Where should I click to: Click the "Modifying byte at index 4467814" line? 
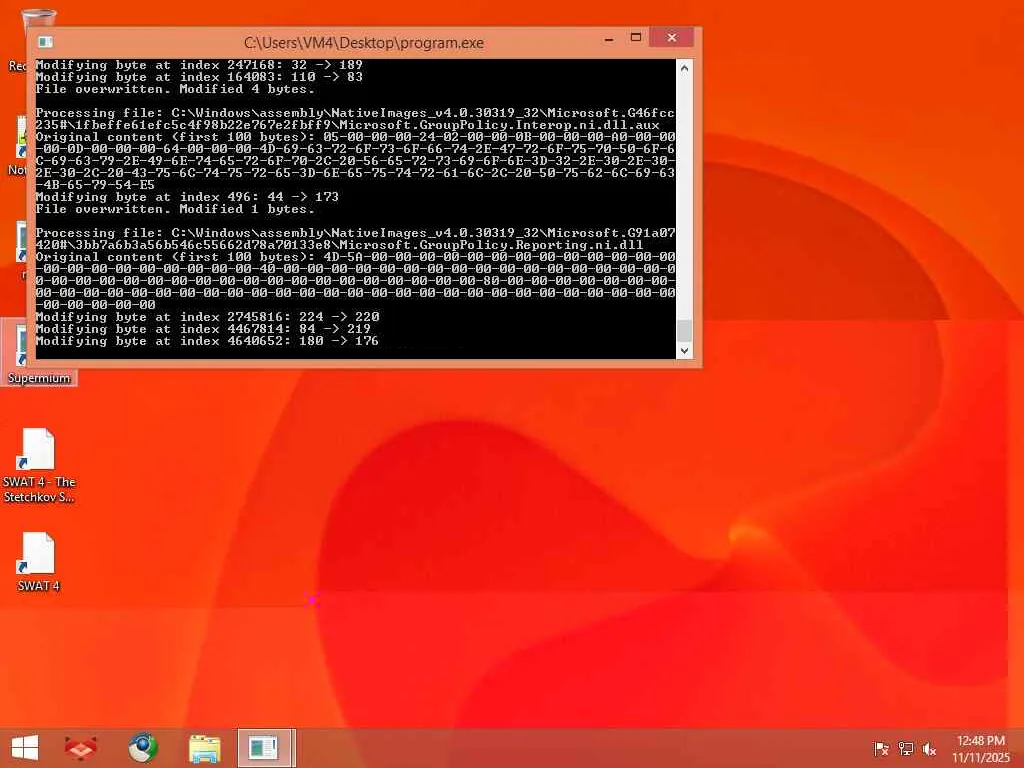[203, 328]
